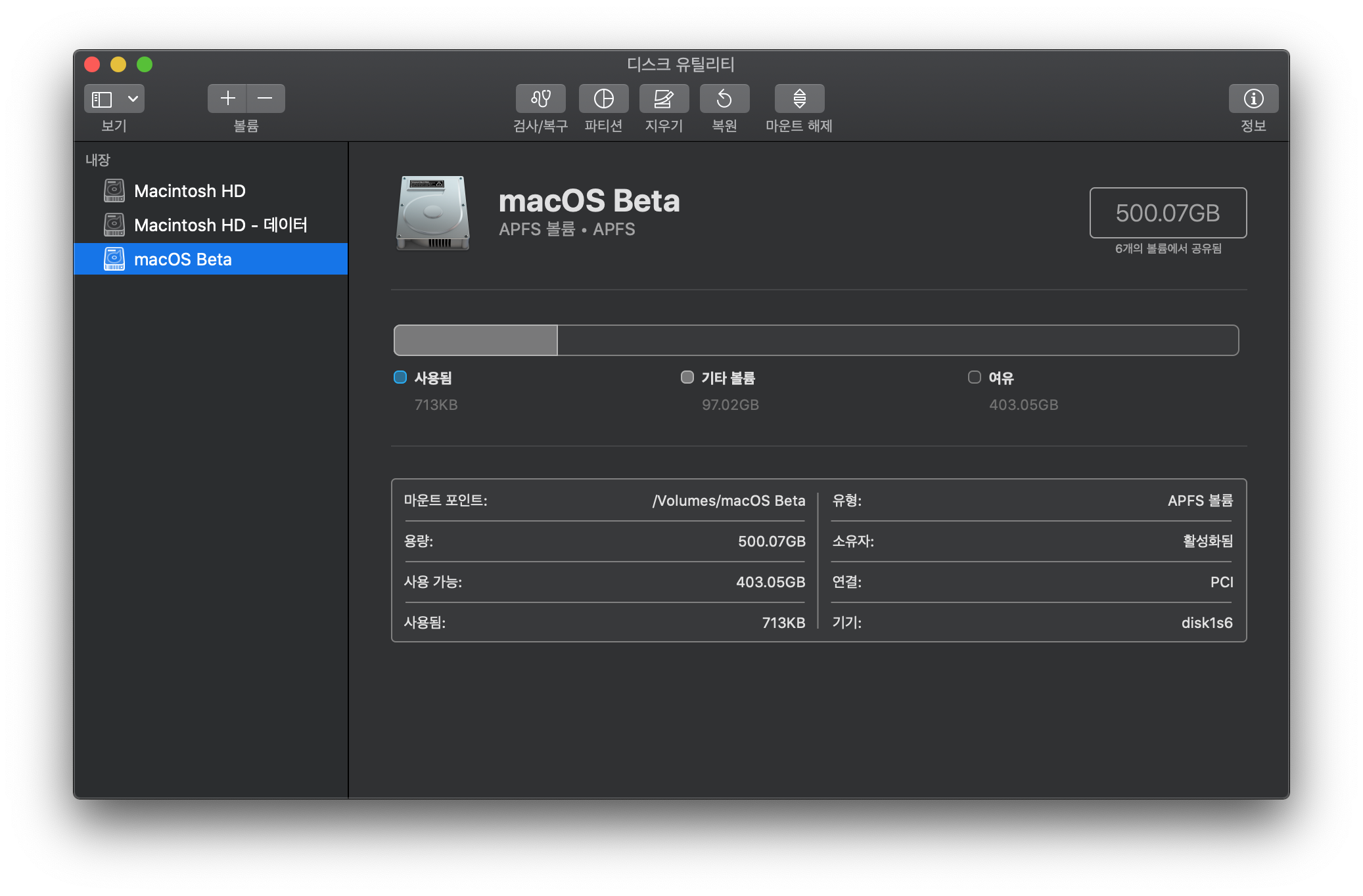This screenshot has width=1363, height=896.
Task: Click the 여유 free space legend swatch
Action: [x=975, y=377]
